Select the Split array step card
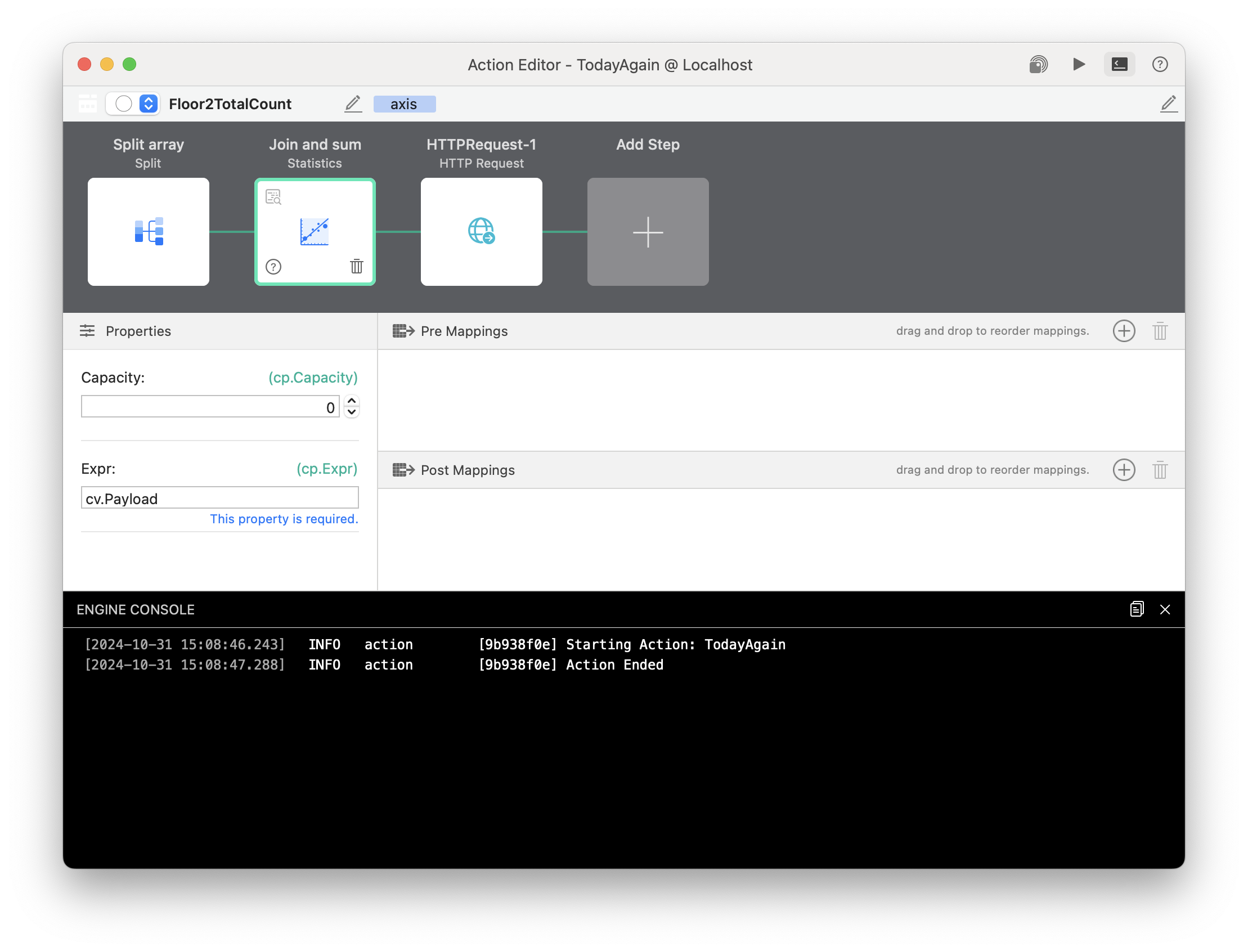Viewport: 1248px width, 952px height. (x=149, y=232)
